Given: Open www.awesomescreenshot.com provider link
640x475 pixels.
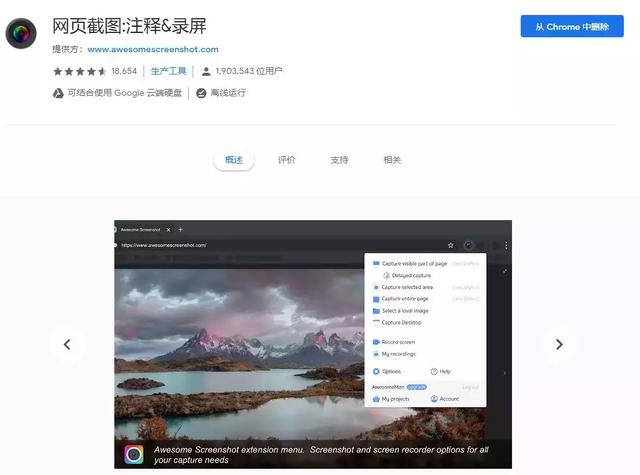Looking at the screenshot, I should (153, 49).
